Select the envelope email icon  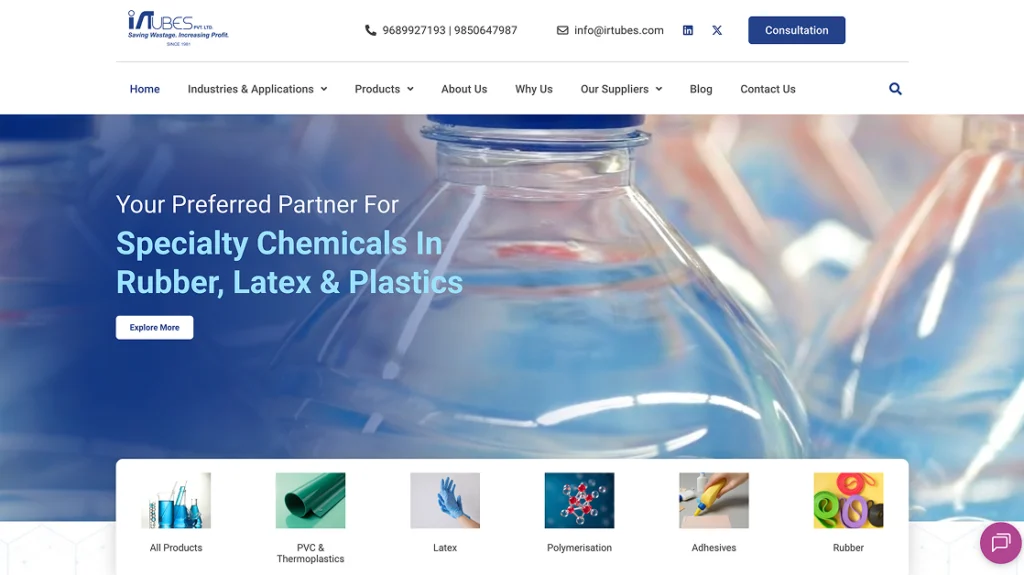point(562,30)
